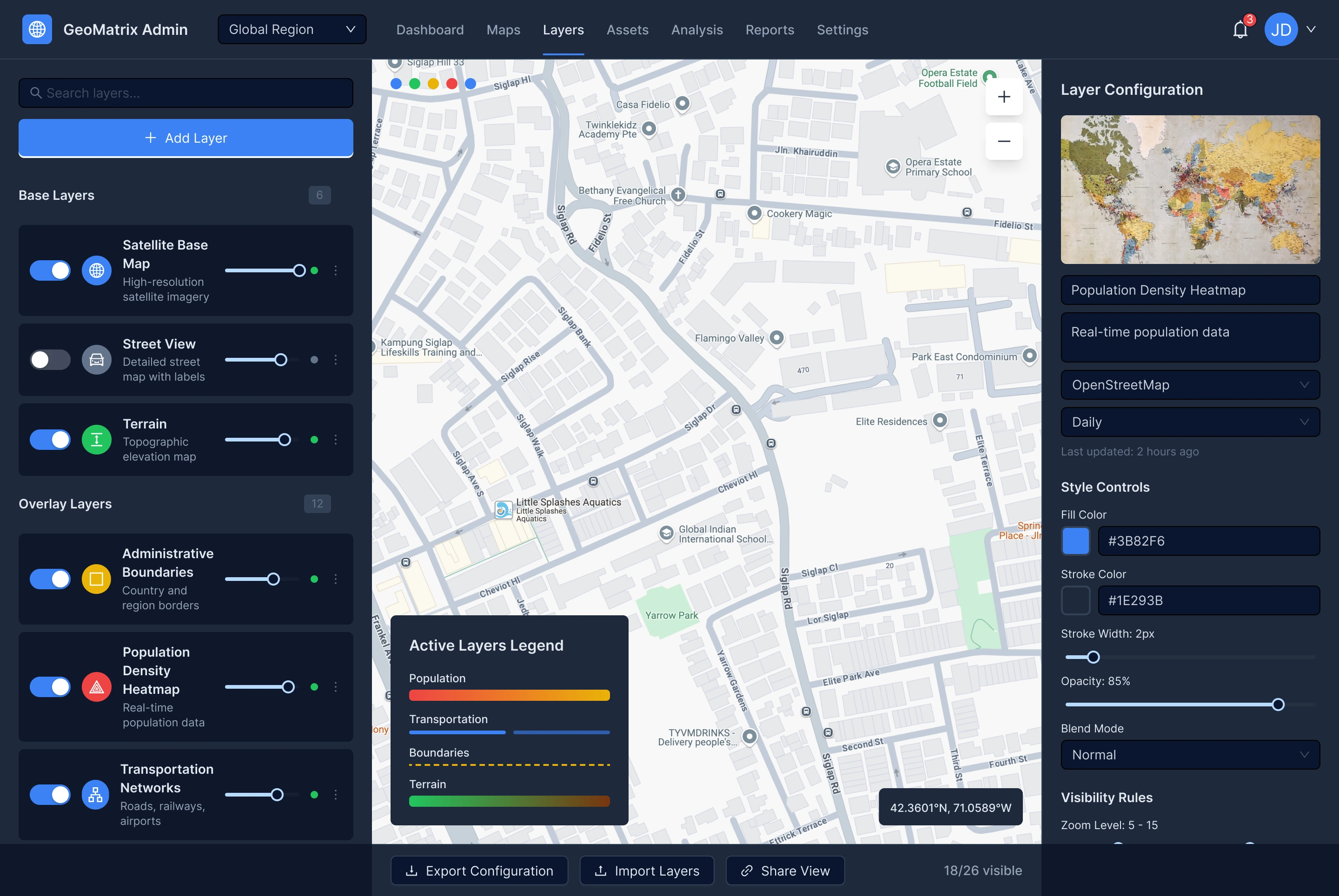Expand the OpenStreetMap source dropdown
The width and height of the screenshot is (1339, 896).
click(x=1190, y=385)
